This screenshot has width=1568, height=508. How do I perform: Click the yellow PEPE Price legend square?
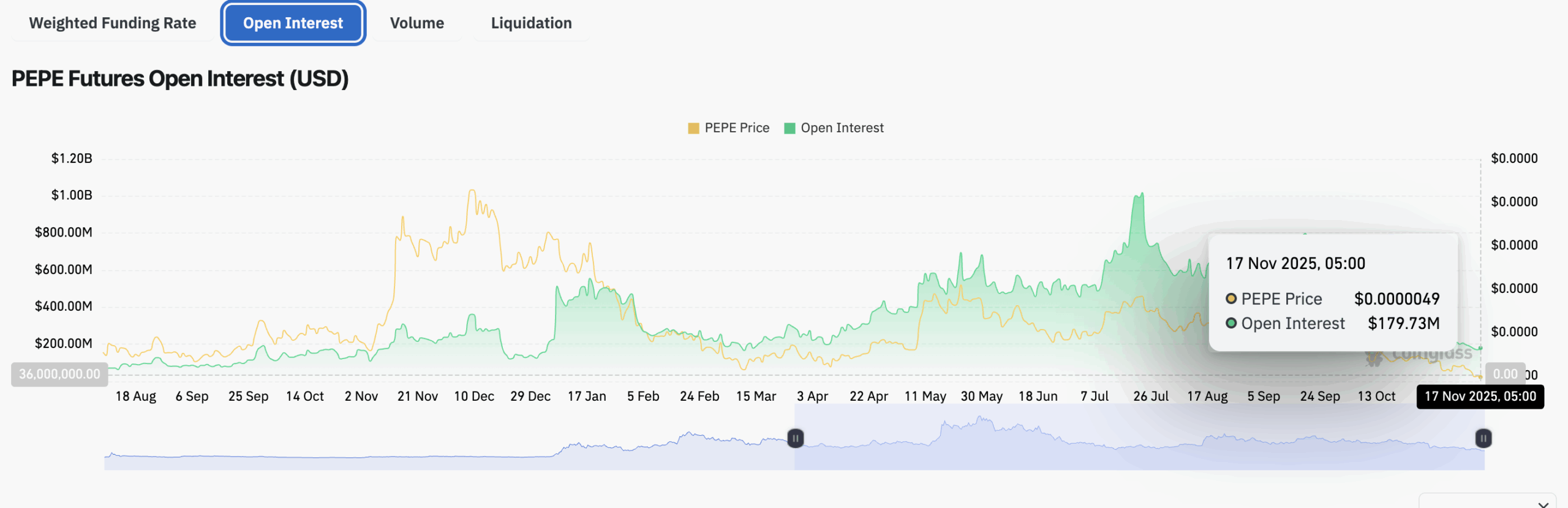click(x=693, y=128)
